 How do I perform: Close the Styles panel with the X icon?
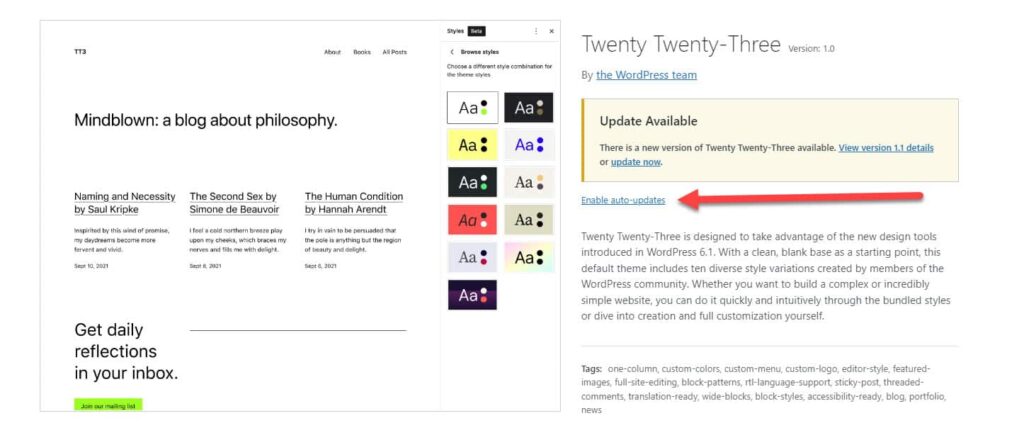551,31
